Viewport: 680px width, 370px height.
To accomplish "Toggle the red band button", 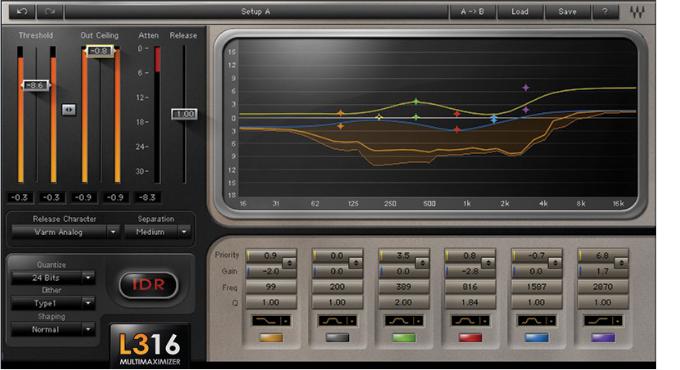I will pyautogui.click(x=470, y=337).
